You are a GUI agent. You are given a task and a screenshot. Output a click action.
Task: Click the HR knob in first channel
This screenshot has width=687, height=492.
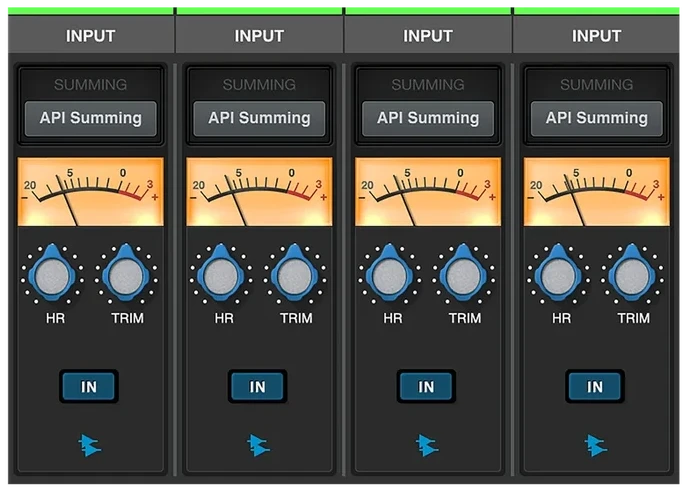pos(52,275)
